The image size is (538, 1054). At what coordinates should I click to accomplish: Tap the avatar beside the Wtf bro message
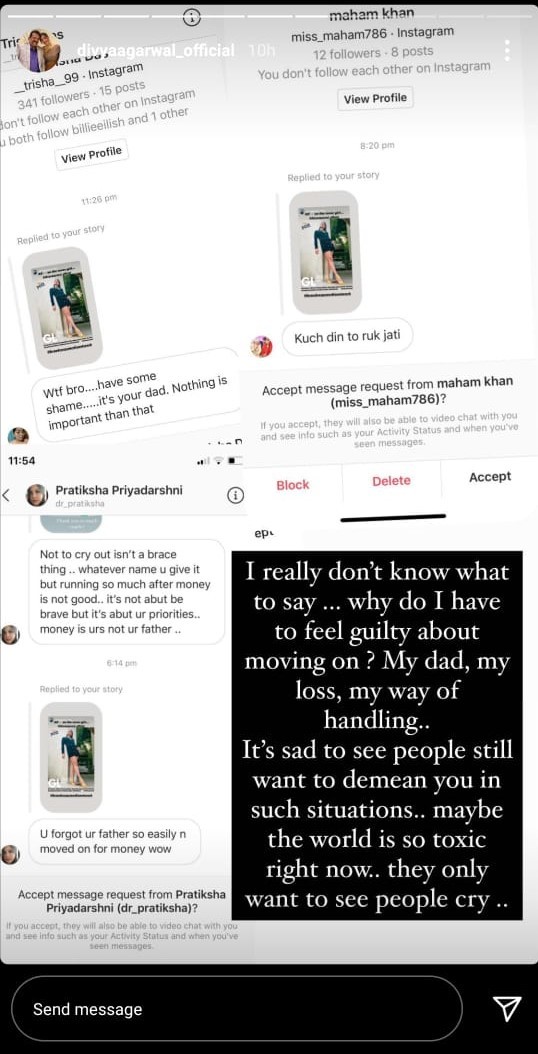tap(18, 435)
